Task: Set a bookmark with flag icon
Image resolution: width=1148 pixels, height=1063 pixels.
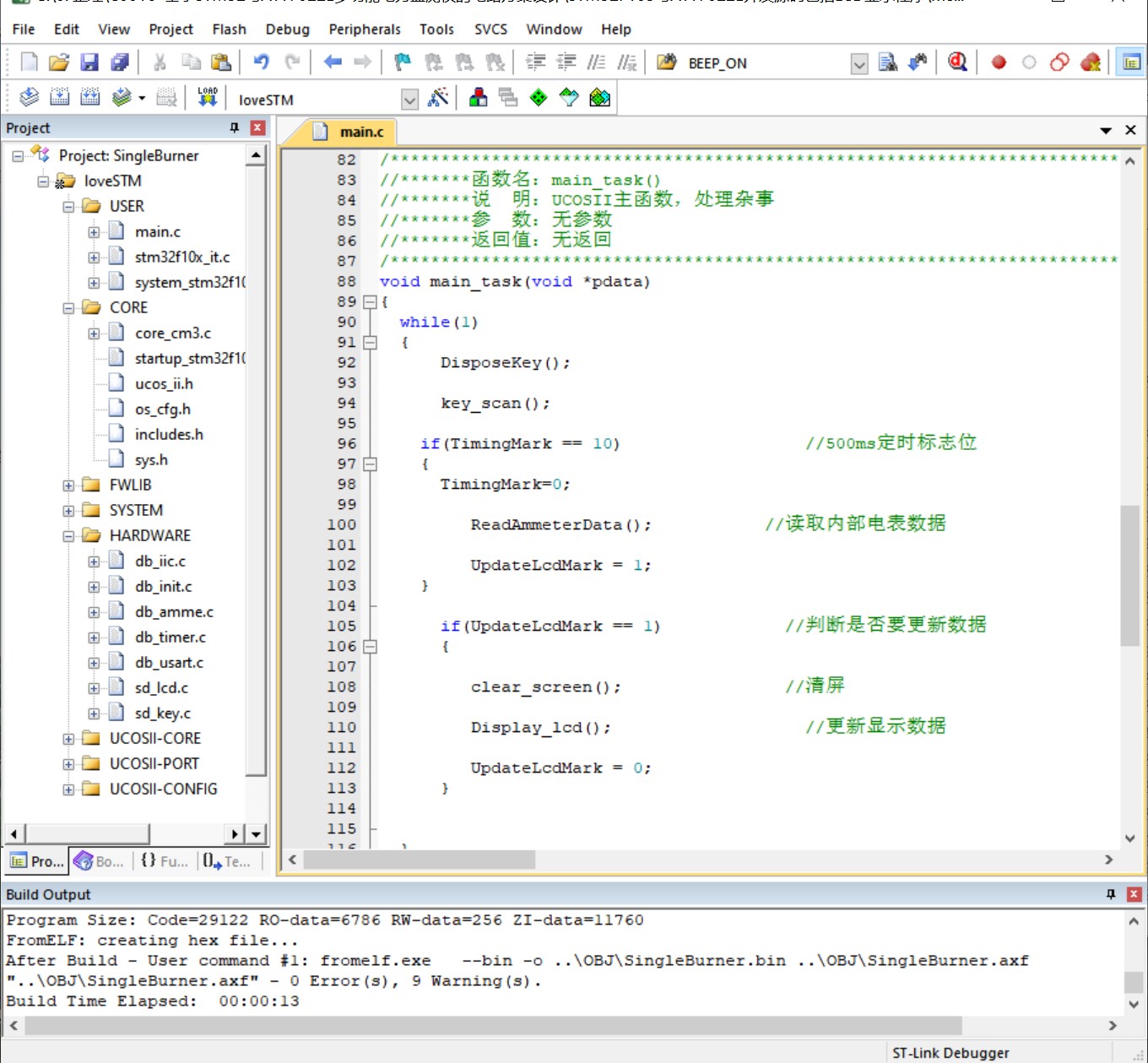Action: coord(403,62)
